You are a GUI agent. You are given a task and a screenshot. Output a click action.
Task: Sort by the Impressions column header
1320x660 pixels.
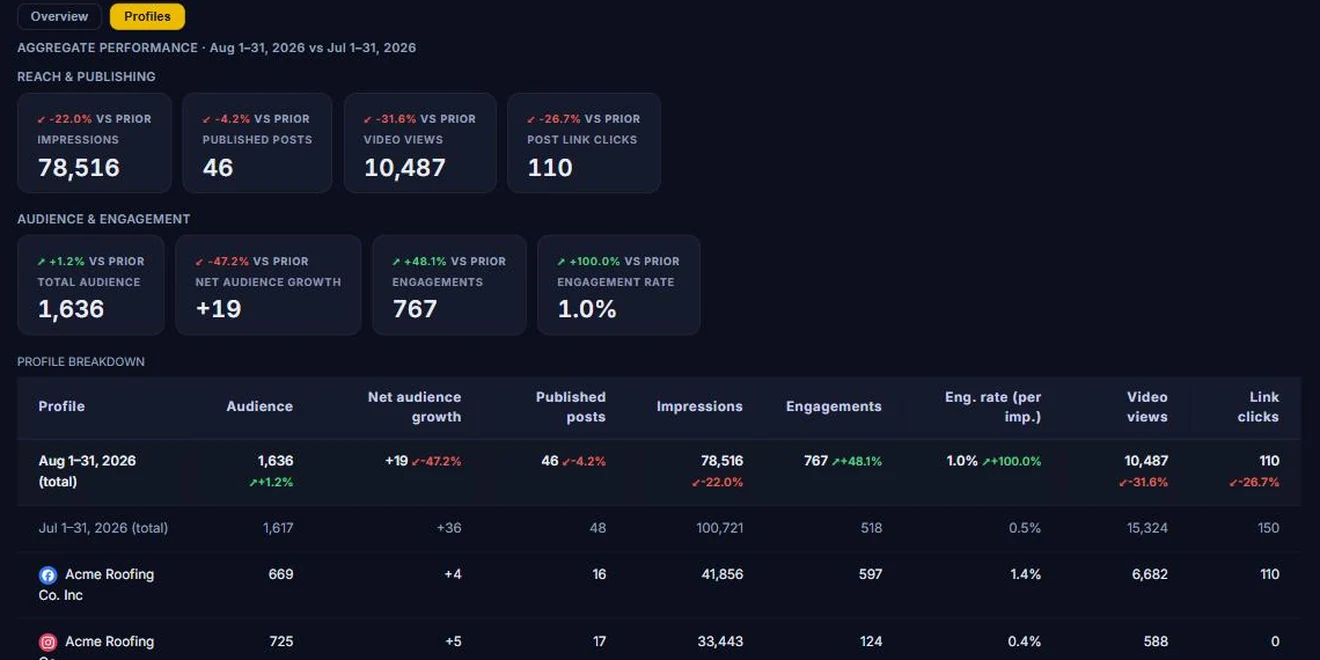pyautogui.click(x=699, y=407)
